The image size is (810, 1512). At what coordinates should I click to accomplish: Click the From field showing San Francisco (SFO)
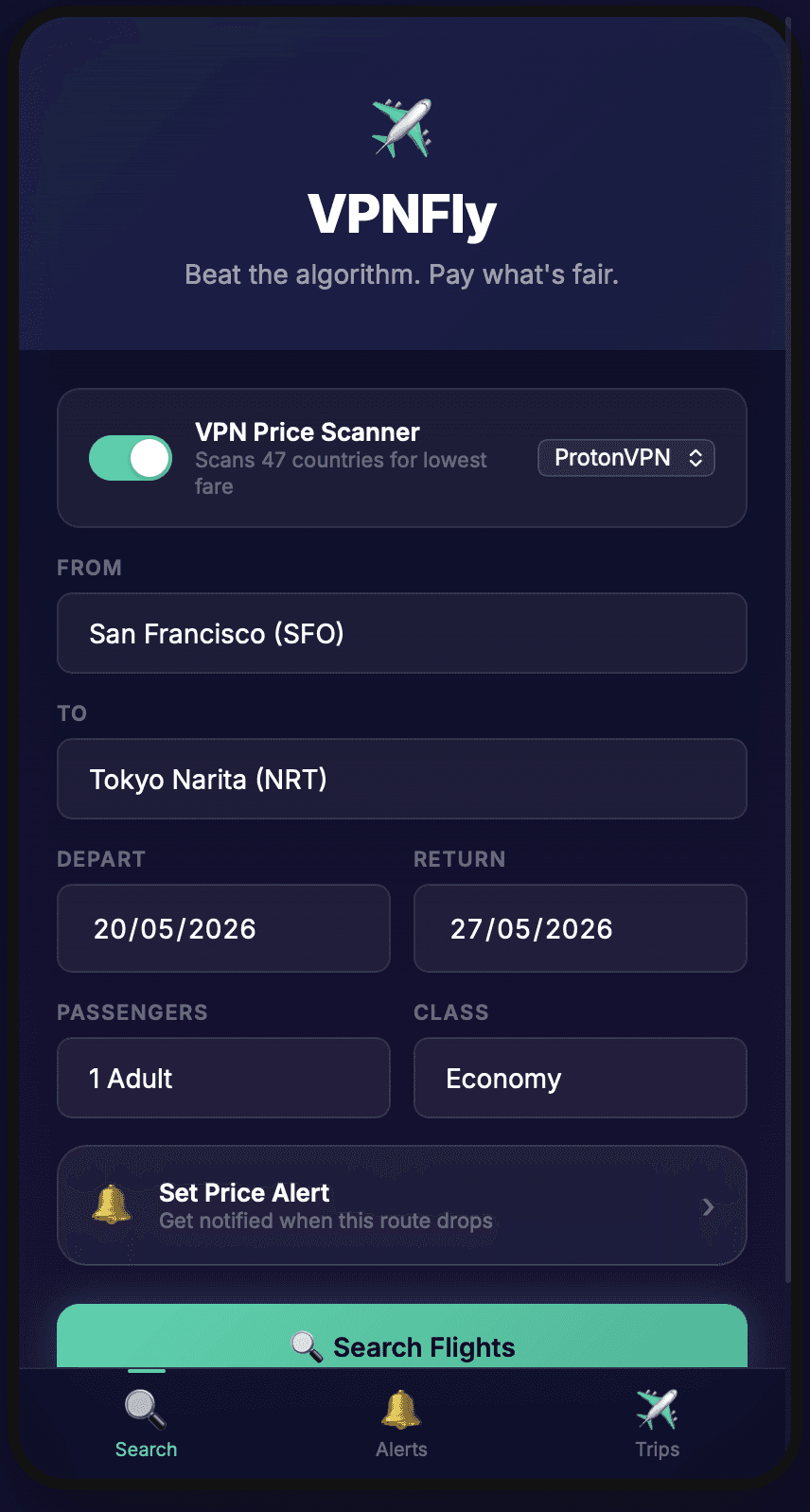[x=402, y=633]
